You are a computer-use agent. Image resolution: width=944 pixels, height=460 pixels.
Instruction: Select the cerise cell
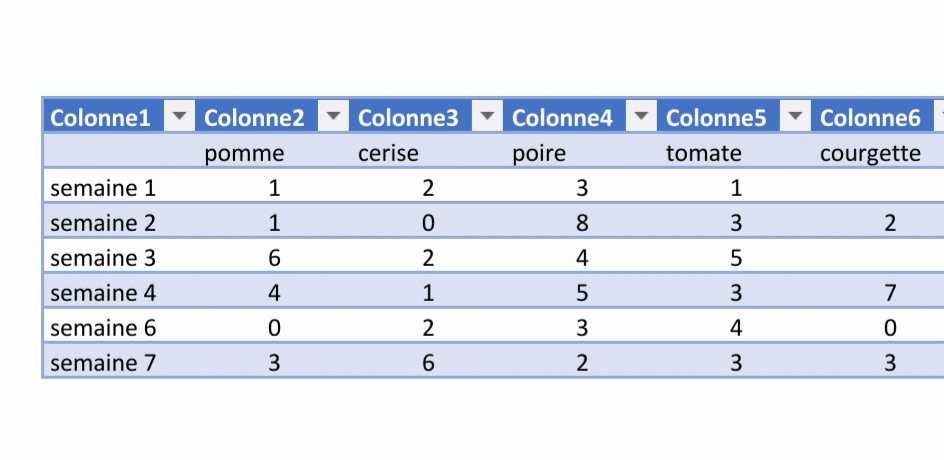388,153
